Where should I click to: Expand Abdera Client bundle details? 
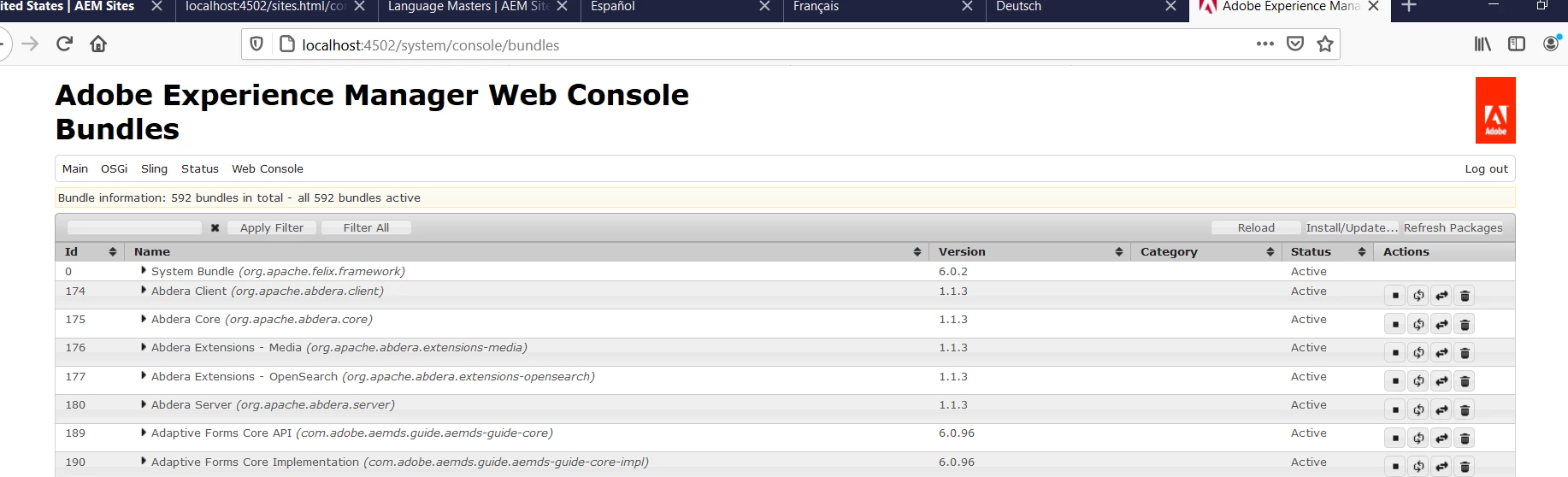[144, 290]
